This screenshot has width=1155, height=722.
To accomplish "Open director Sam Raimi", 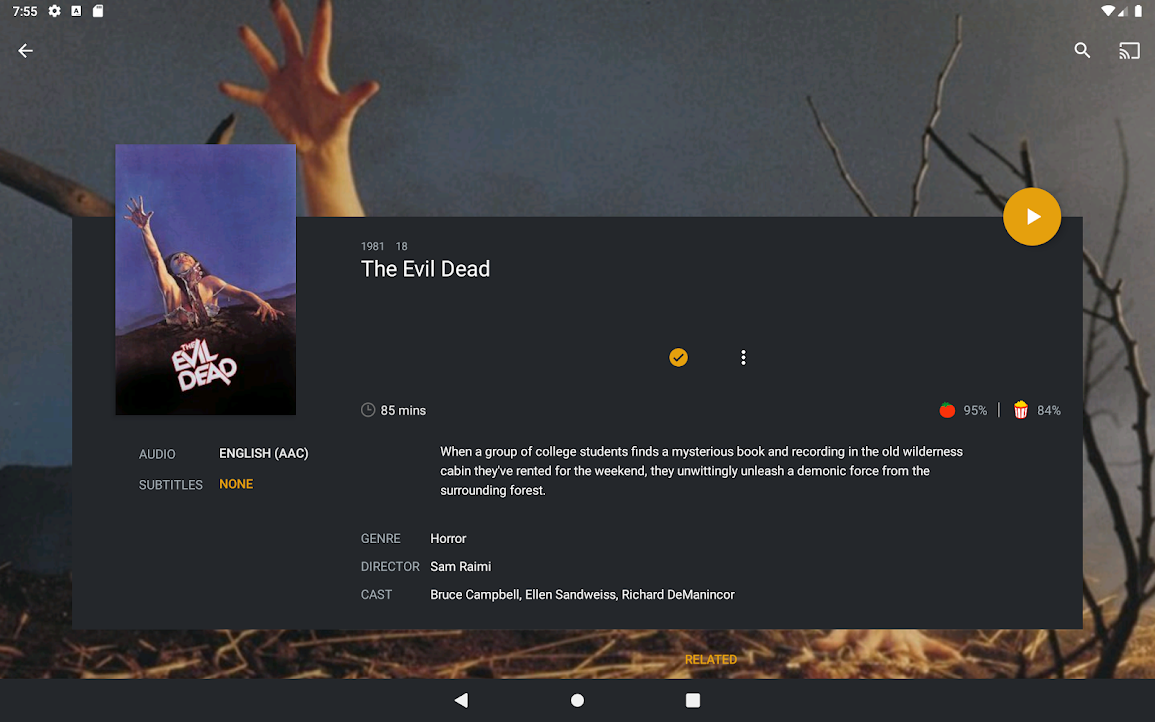I will pyautogui.click(x=460, y=567).
